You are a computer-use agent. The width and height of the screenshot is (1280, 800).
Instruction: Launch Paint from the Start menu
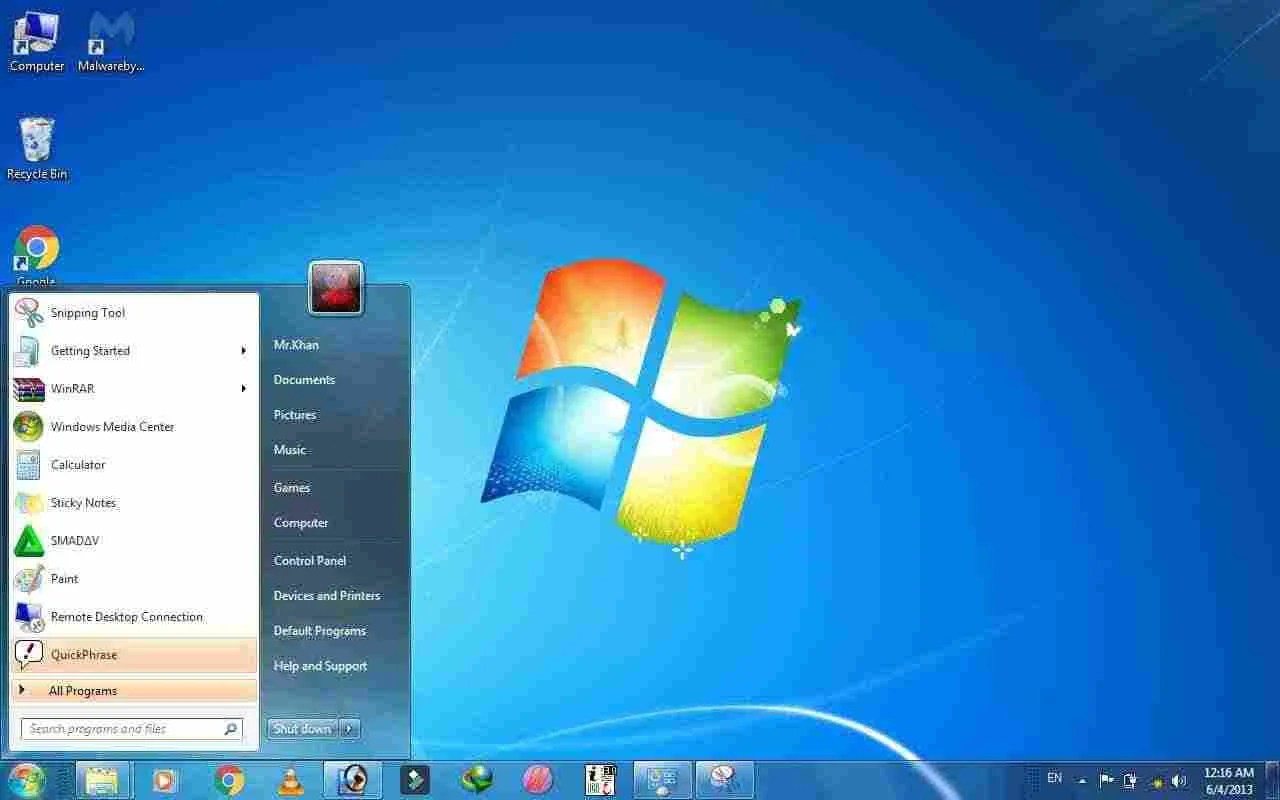[x=64, y=579]
